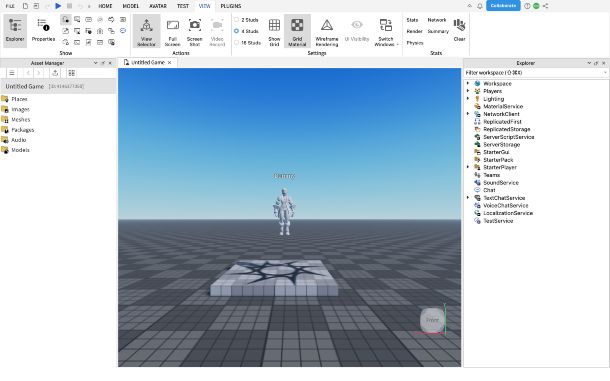Expand the TextChatService node
Viewport: 610px width, 381px height.
[x=468, y=198]
